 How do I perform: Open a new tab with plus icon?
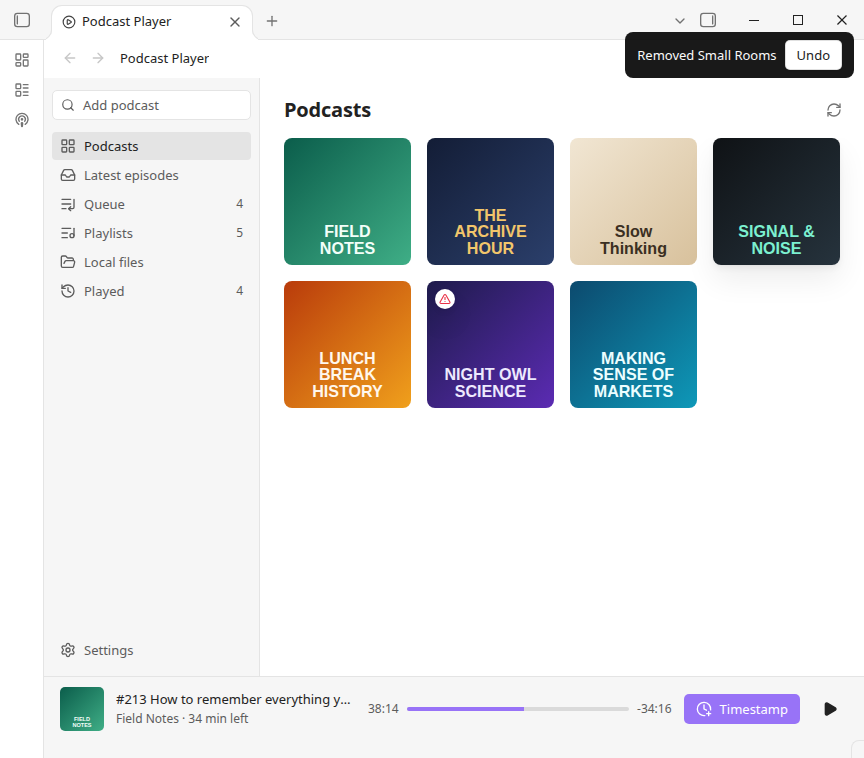[272, 21]
